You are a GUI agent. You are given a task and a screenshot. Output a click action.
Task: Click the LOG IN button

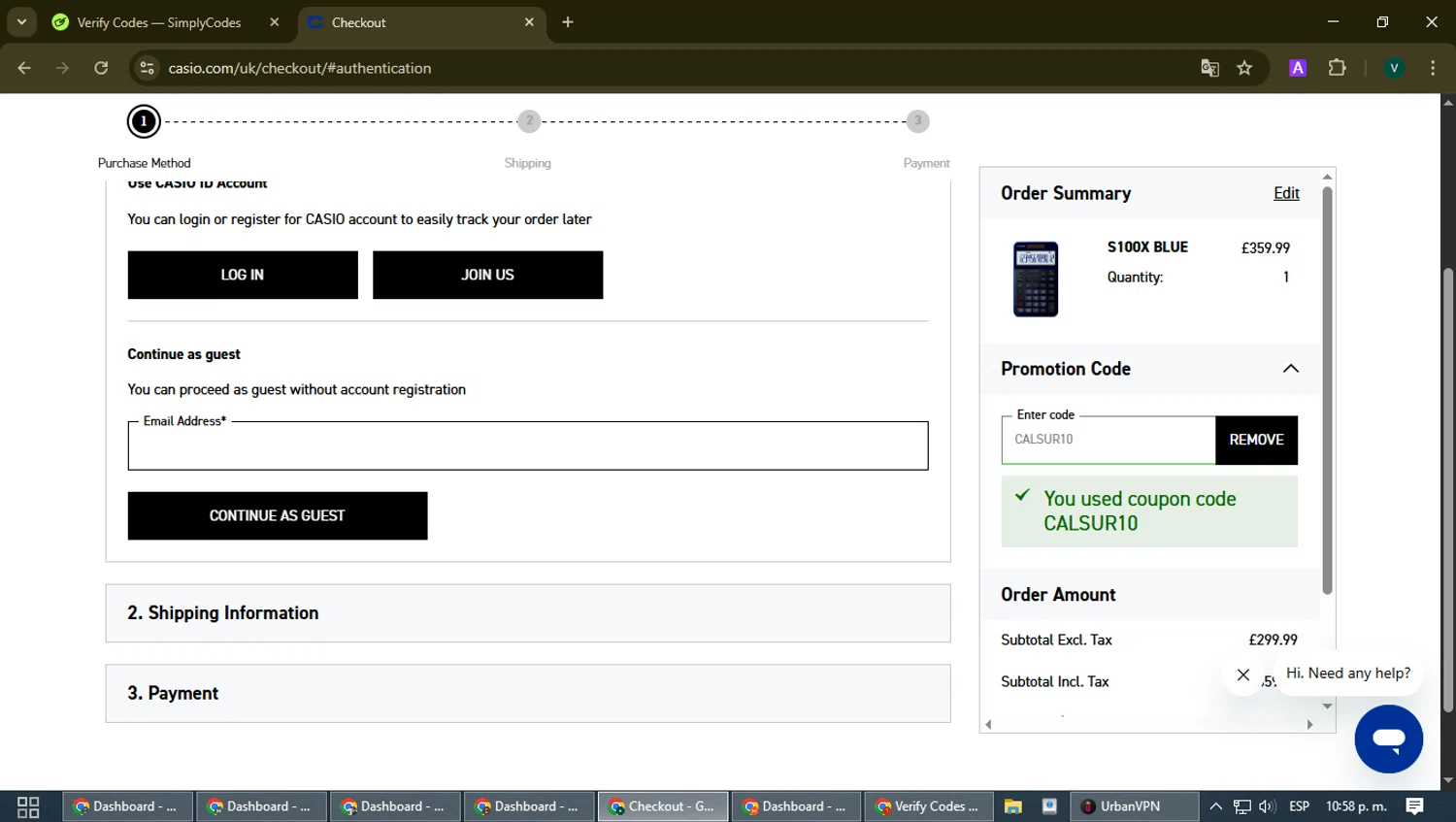[243, 275]
